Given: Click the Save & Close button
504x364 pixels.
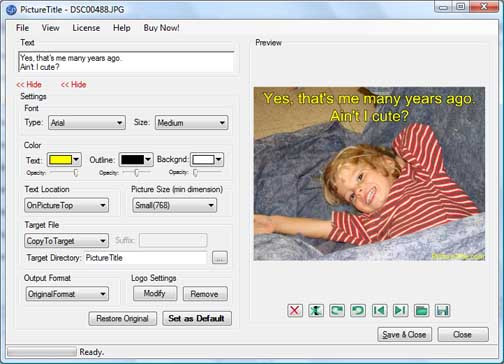Looking at the screenshot, I should [x=404, y=334].
